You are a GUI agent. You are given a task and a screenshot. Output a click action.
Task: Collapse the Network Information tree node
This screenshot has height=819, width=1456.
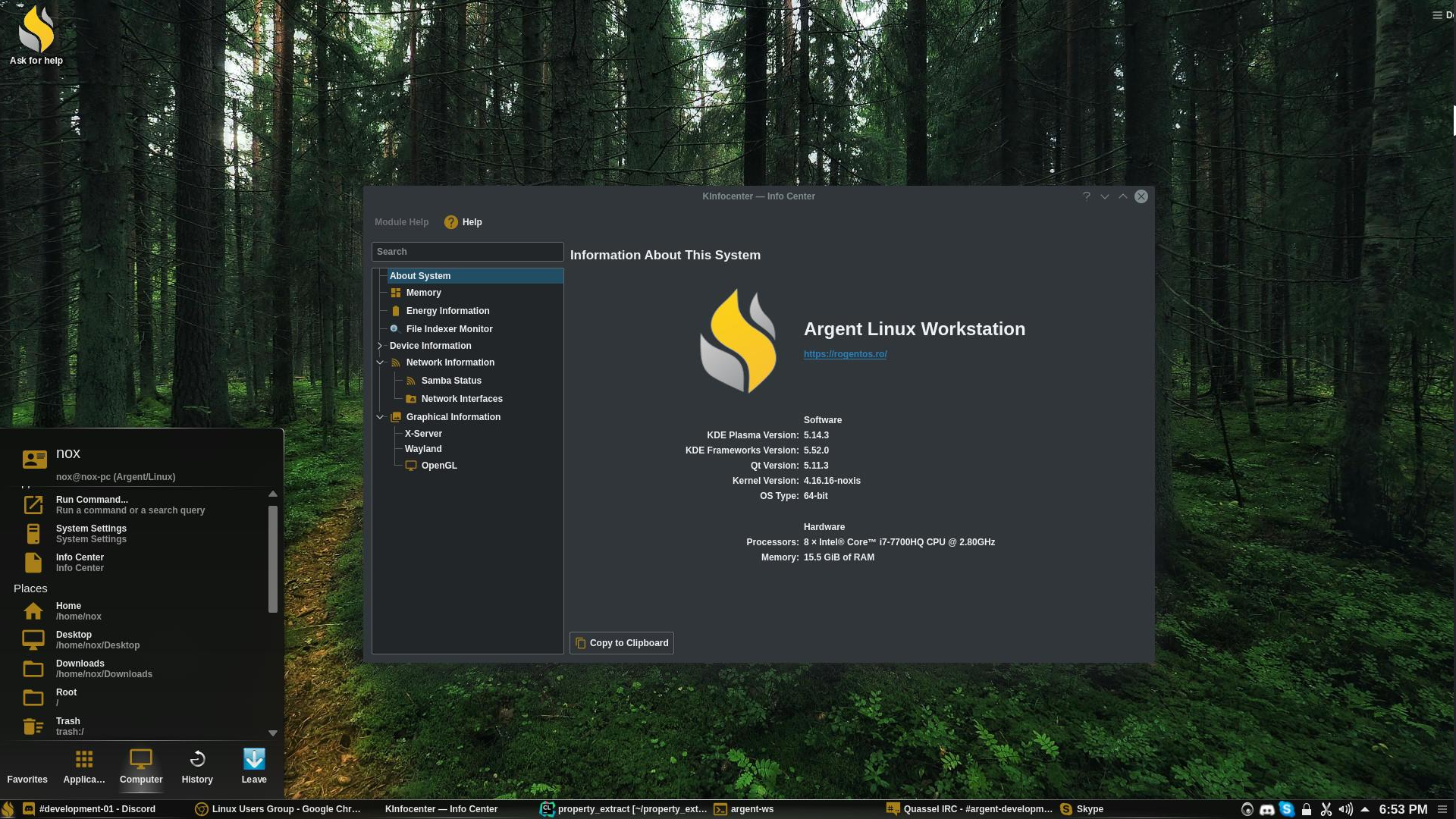(x=380, y=362)
